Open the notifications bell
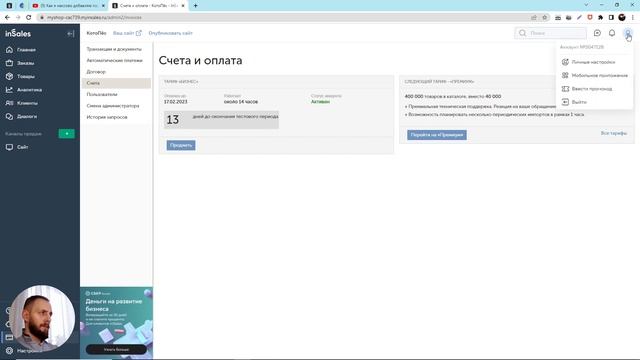 [x=612, y=33]
